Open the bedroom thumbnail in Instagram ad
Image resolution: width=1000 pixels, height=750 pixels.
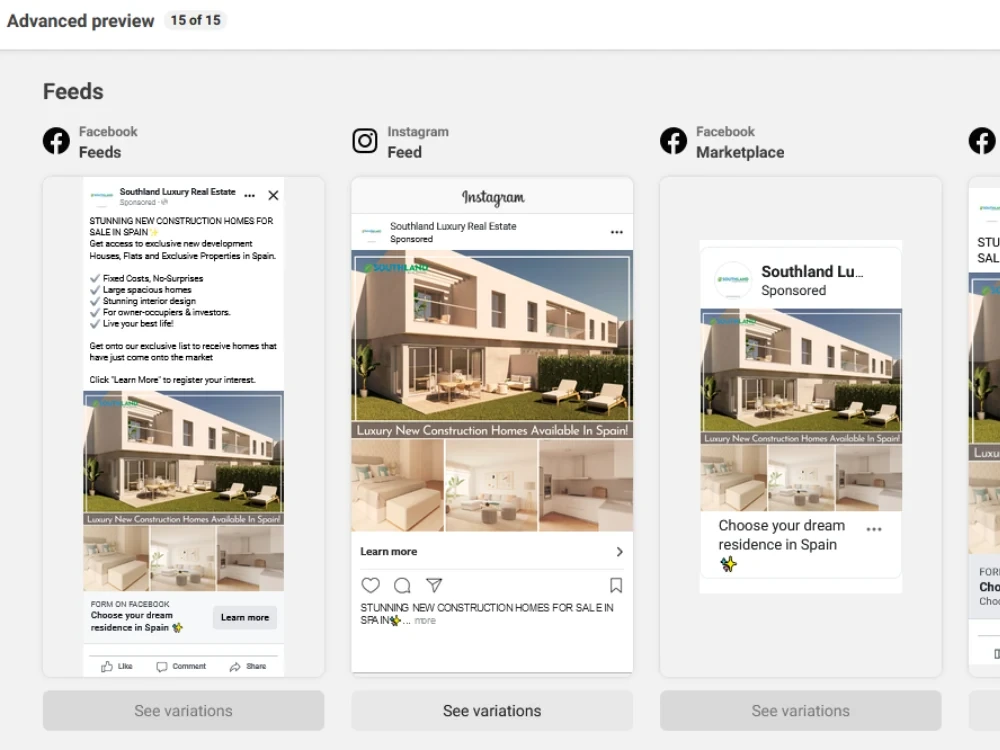(x=397, y=485)
